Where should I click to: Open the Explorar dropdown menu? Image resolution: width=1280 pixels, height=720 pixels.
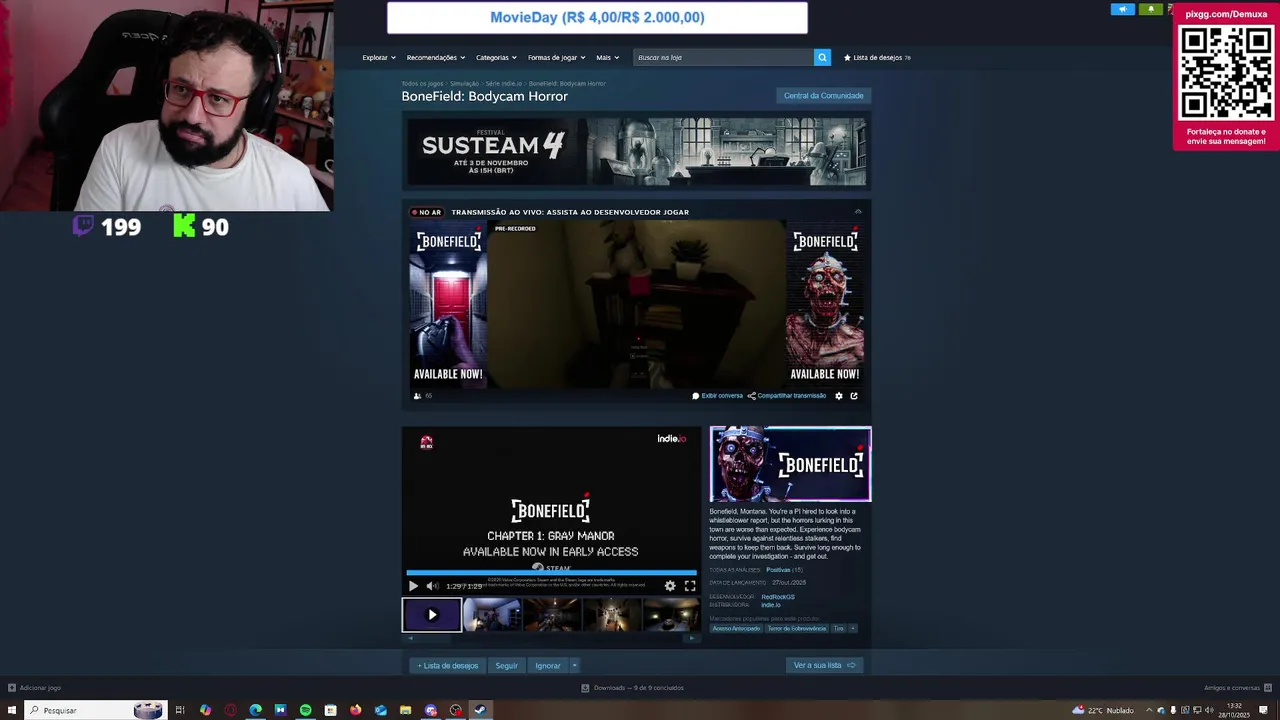(379, 57)
